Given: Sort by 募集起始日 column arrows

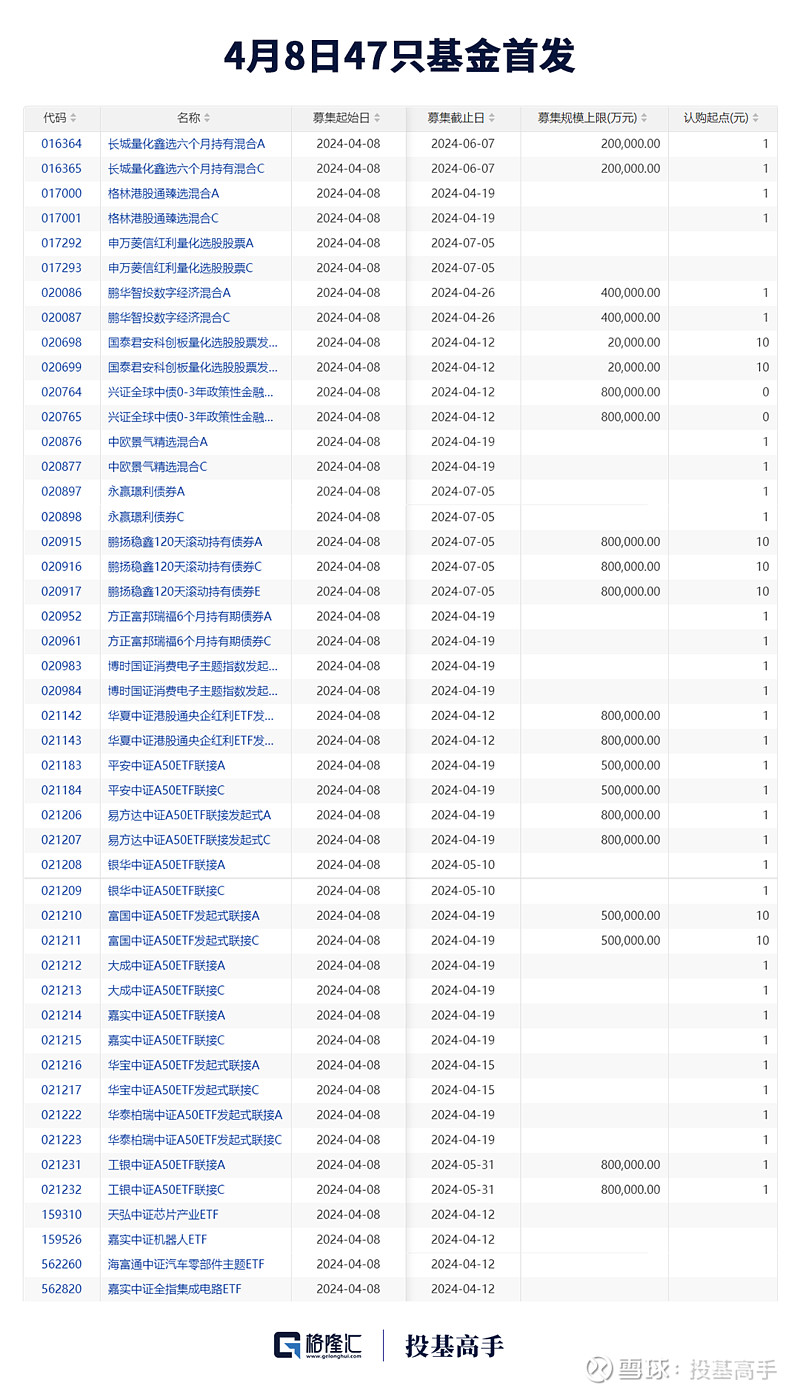Looking at the screenshot, I should coord(378,119).
